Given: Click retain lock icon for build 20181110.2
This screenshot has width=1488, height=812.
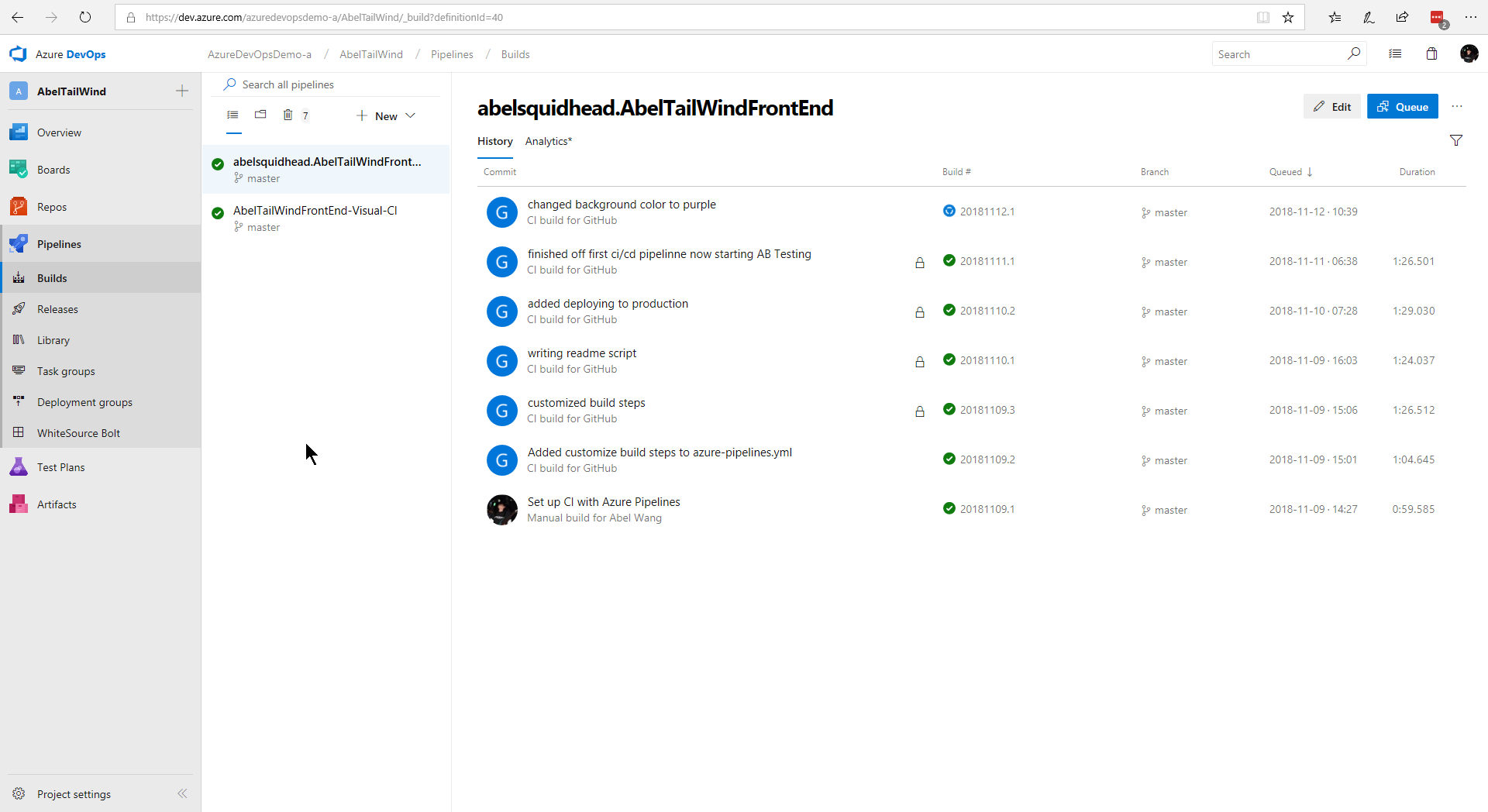Looking at the screenshot, I should pos(920,312).
